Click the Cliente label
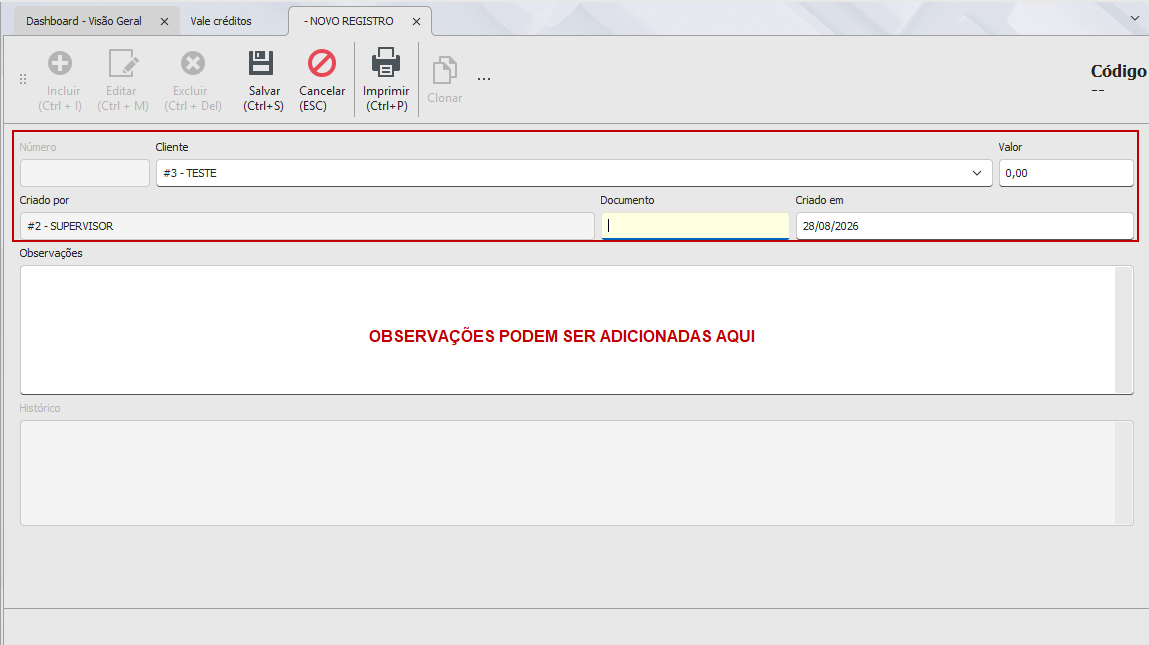Viewport: 1149px width, 645px height. pos(172,147)
